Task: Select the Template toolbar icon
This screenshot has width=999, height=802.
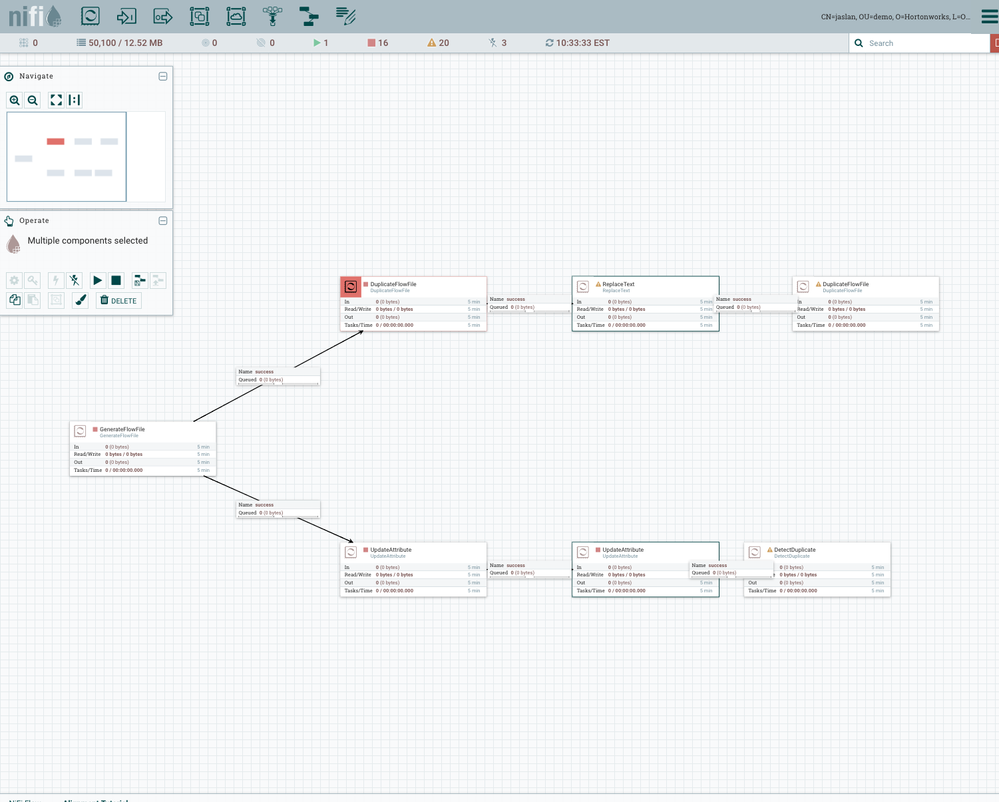Action: [x=309, y=16]
